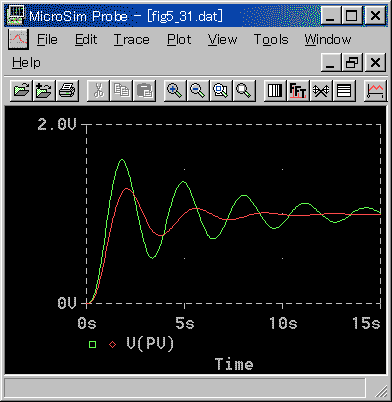Open the Help menu

click(26, 63)
